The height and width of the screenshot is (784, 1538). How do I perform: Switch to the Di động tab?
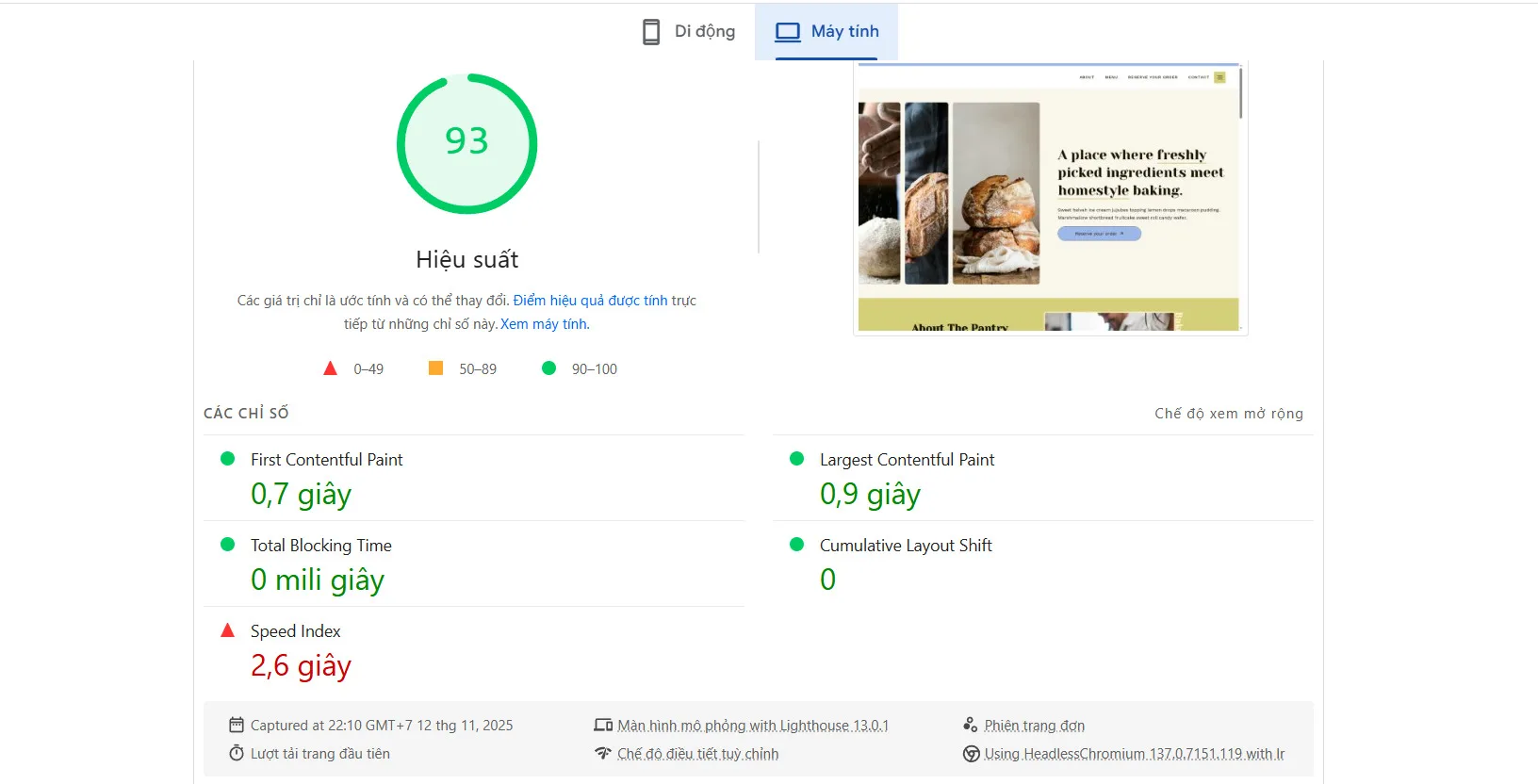click(x=689, y=32)
